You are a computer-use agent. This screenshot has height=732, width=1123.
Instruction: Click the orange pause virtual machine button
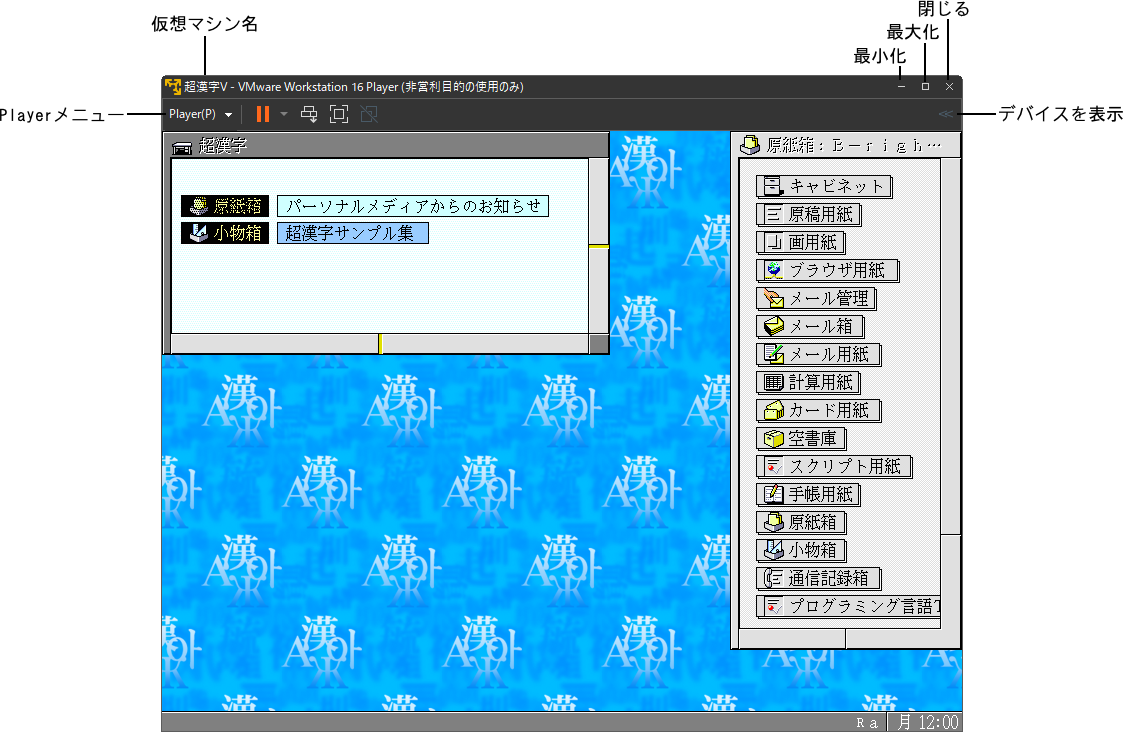(x=263, y=115)
